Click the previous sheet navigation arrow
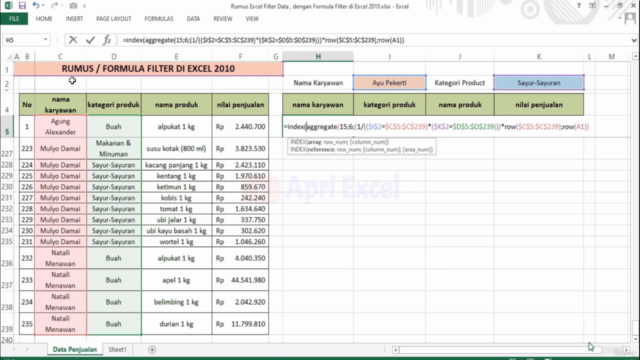The image size is (640, 360). pyautogui.click(x=14, y=350)
